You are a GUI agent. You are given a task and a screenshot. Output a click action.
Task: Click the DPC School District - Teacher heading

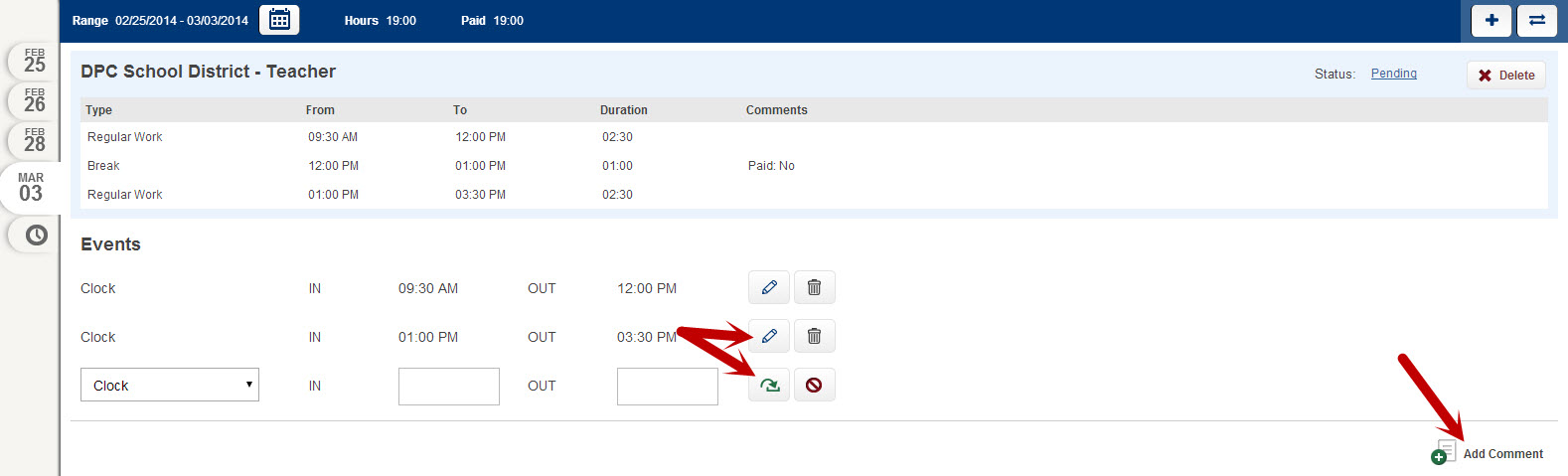click(x=208, y=72)
